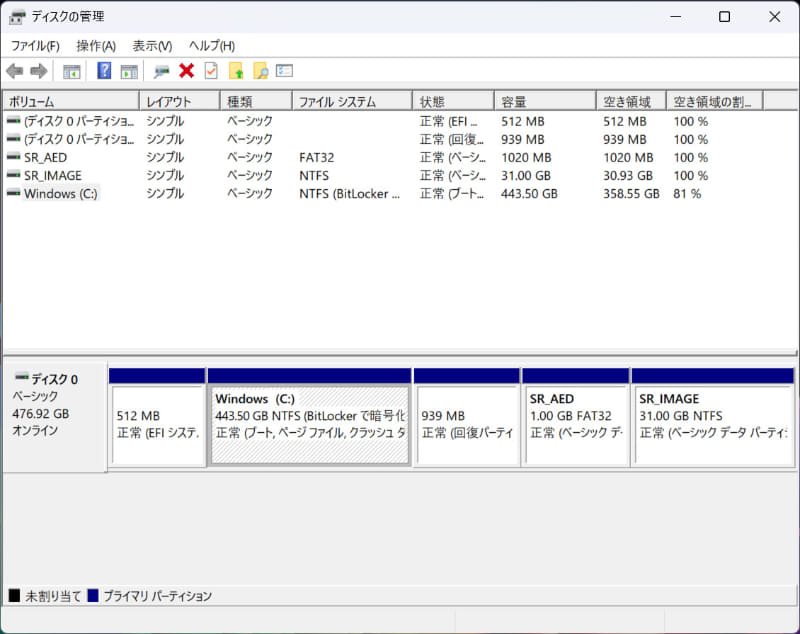Screen dimensions: 800x634
Task: Click the red X delete volume icon
Action: pos(185,70)
